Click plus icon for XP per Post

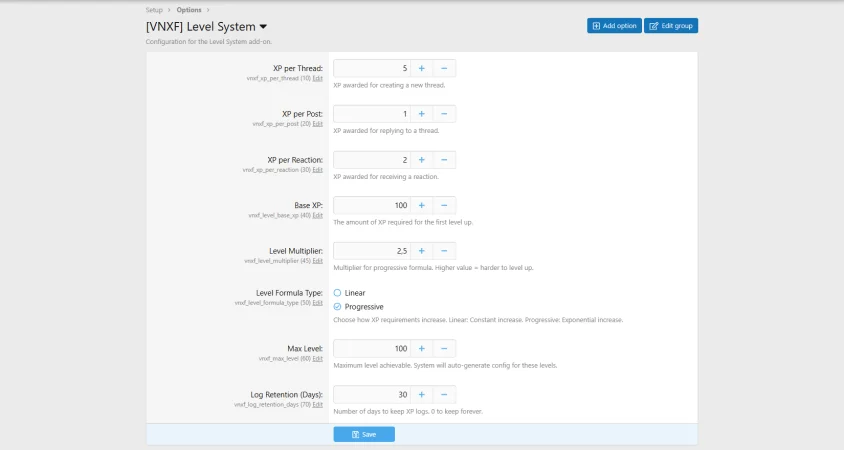point(421,114)
